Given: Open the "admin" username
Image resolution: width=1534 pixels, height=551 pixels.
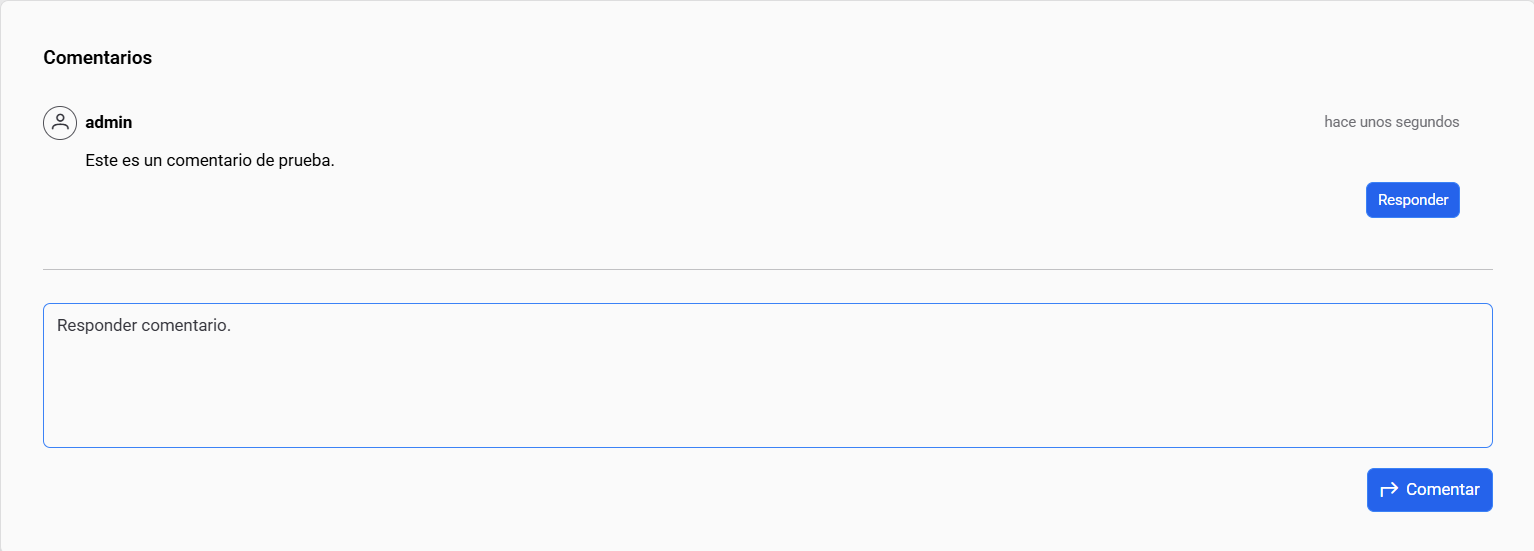Looking at the screenshot, I should (x=109, y=123).
